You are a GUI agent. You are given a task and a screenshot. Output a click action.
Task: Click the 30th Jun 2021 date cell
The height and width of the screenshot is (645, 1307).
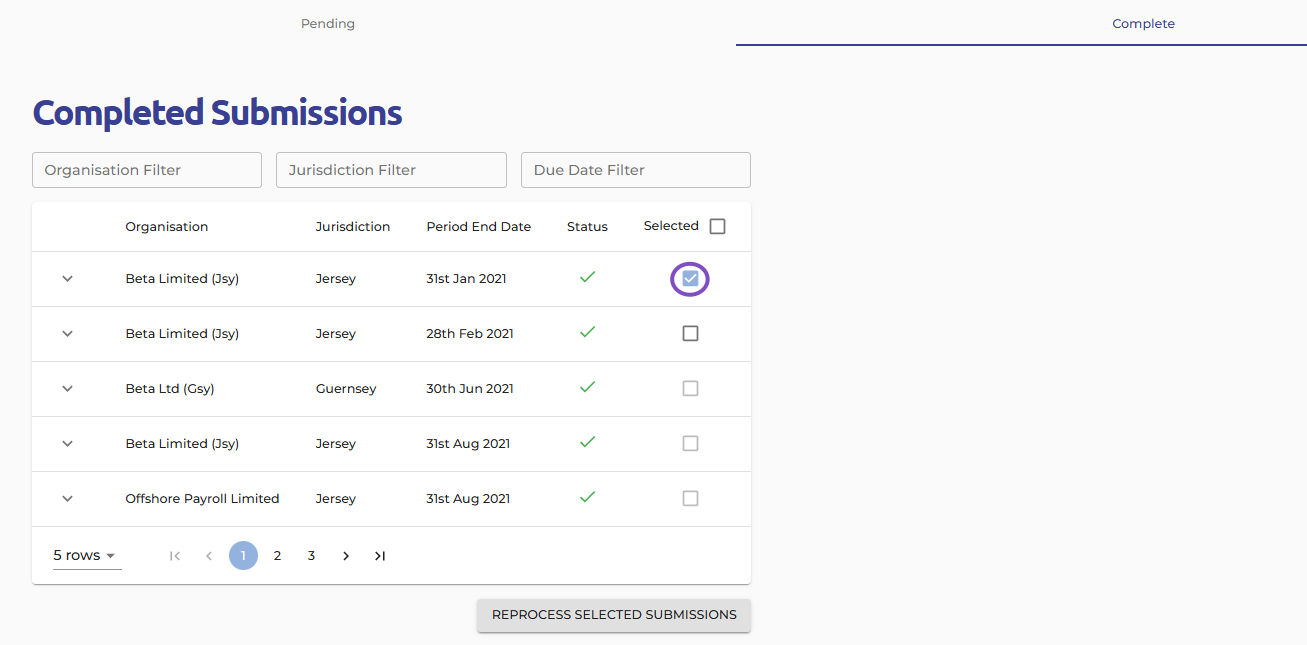(470, 389)
